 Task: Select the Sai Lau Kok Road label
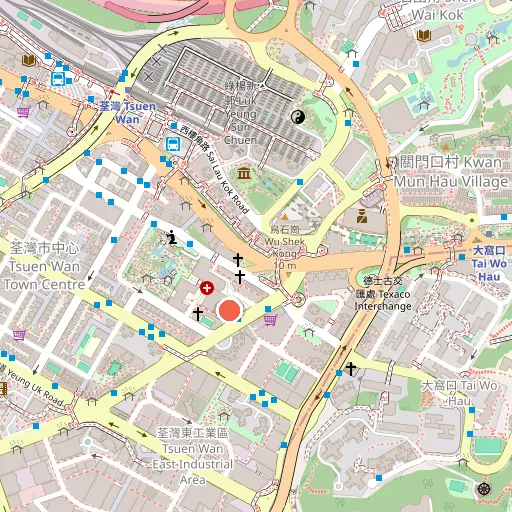pyautogui.click(x=215, y=169)
